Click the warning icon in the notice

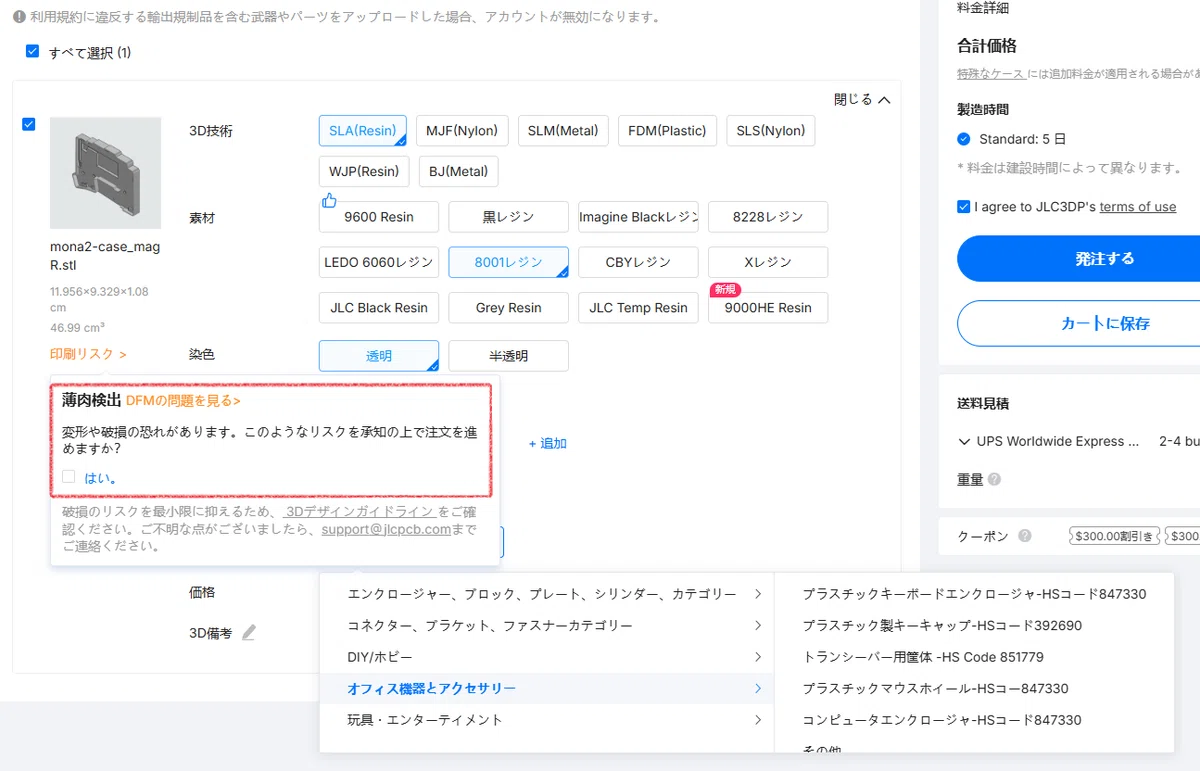pyautogui.click(x=19, y=17)
